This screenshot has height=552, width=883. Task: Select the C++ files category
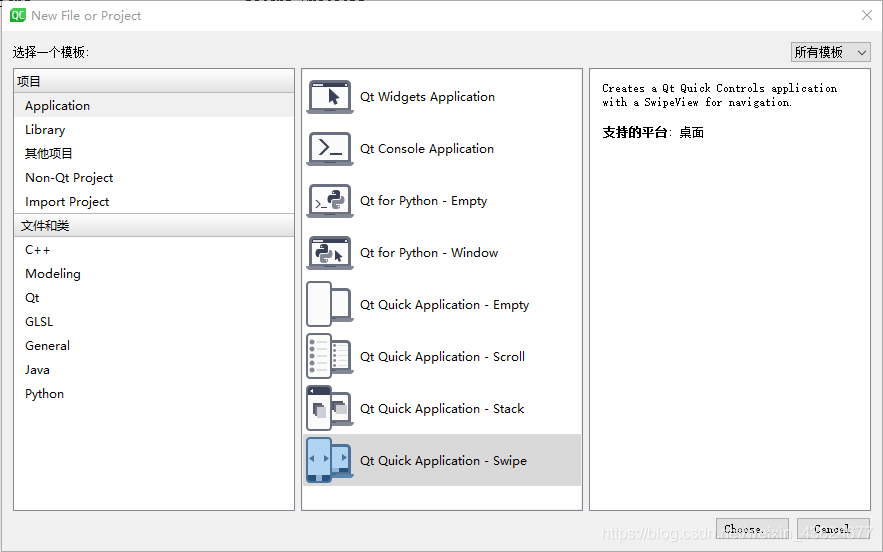click(x=154, y=250)
